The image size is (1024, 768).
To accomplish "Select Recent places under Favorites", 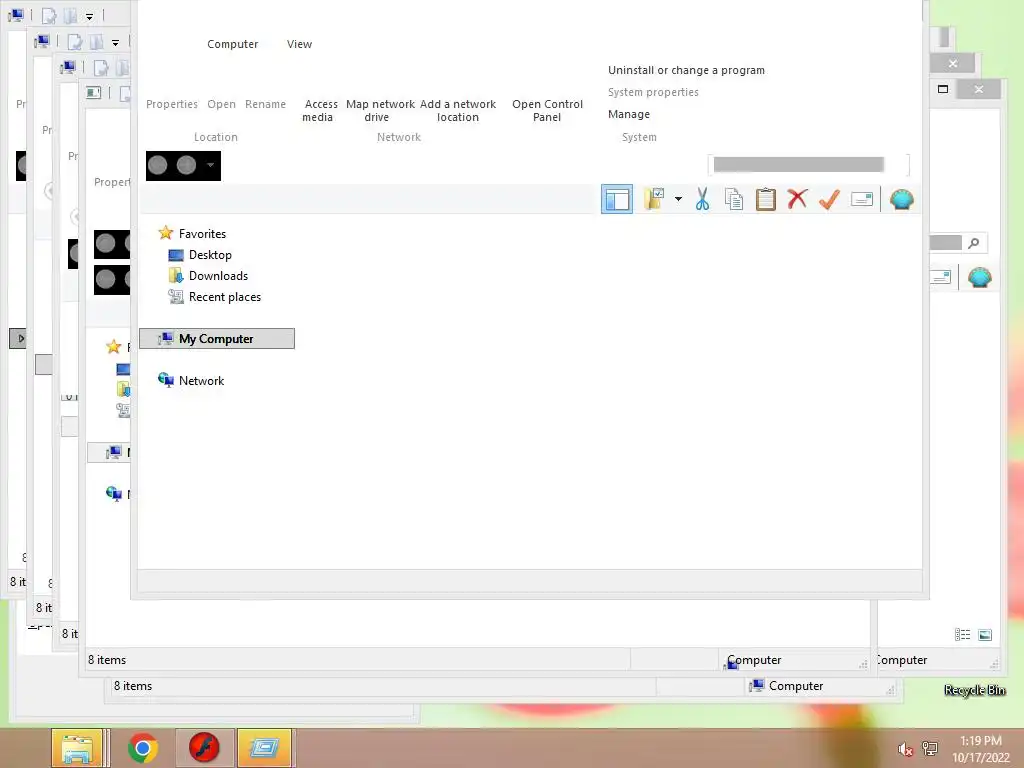I will point(225,296).
